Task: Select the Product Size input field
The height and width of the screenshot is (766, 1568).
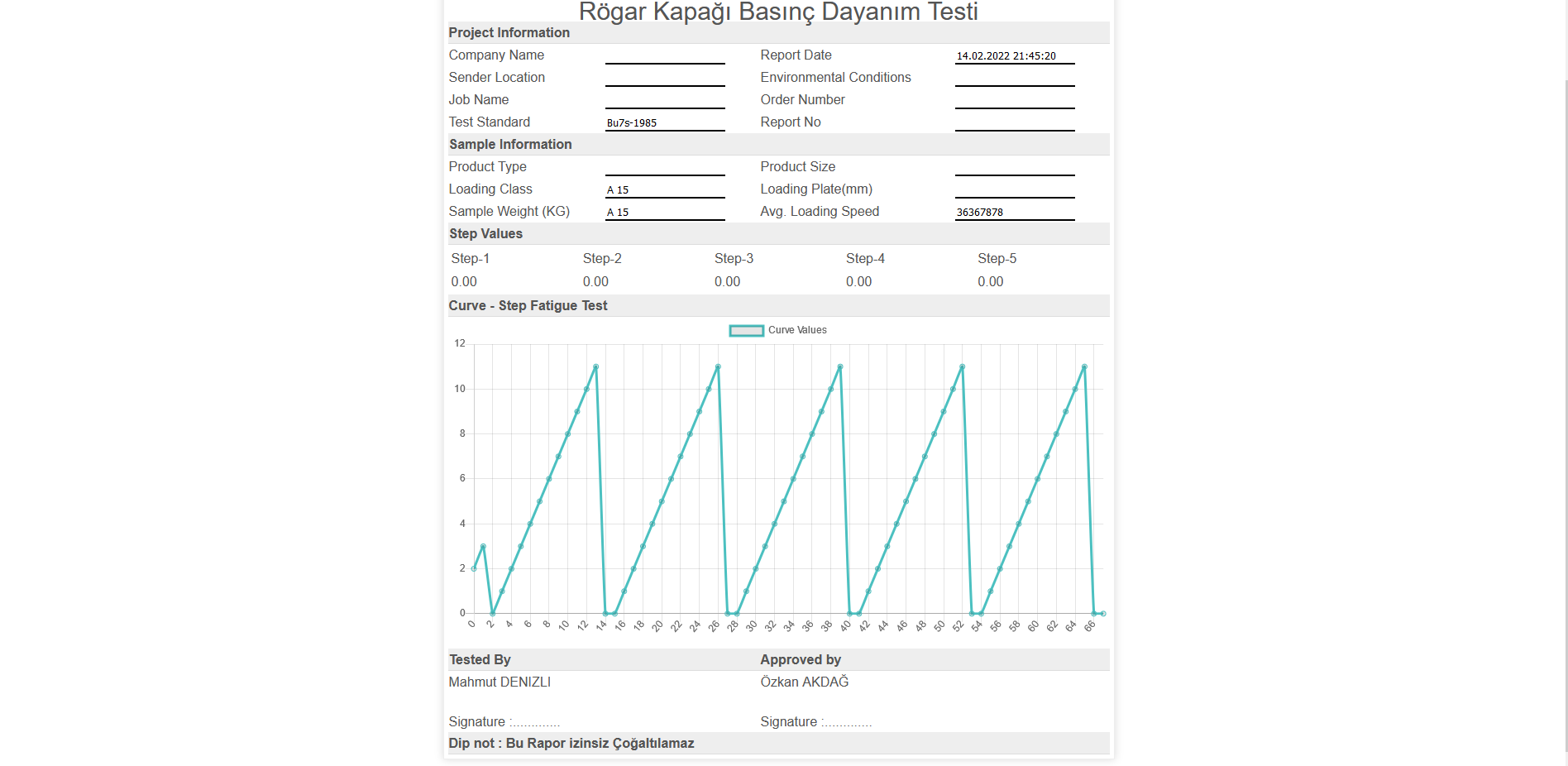Action: [1014, 167]
